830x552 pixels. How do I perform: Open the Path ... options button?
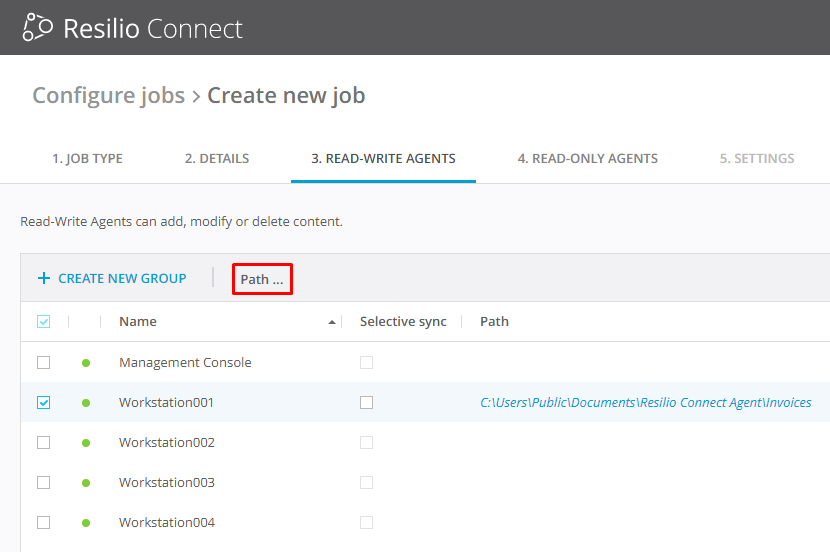(x=262, y=279)
